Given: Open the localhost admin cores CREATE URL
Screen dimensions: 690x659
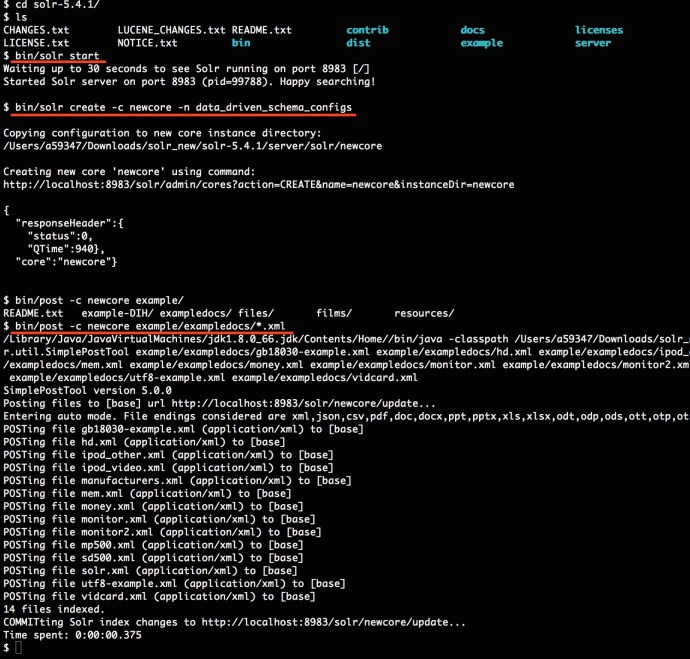Looking at the screenshot, I should pyautogui.click(x=268, y=184).
